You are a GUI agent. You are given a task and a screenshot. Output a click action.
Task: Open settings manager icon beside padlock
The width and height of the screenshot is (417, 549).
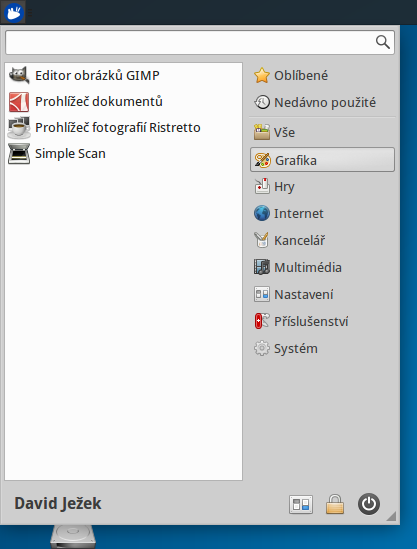[301, 504]
